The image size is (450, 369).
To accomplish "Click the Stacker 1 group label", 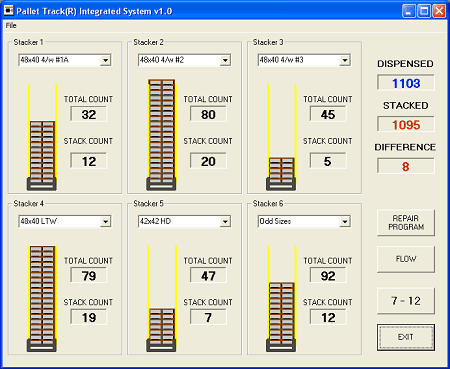I will click(28, 42).
